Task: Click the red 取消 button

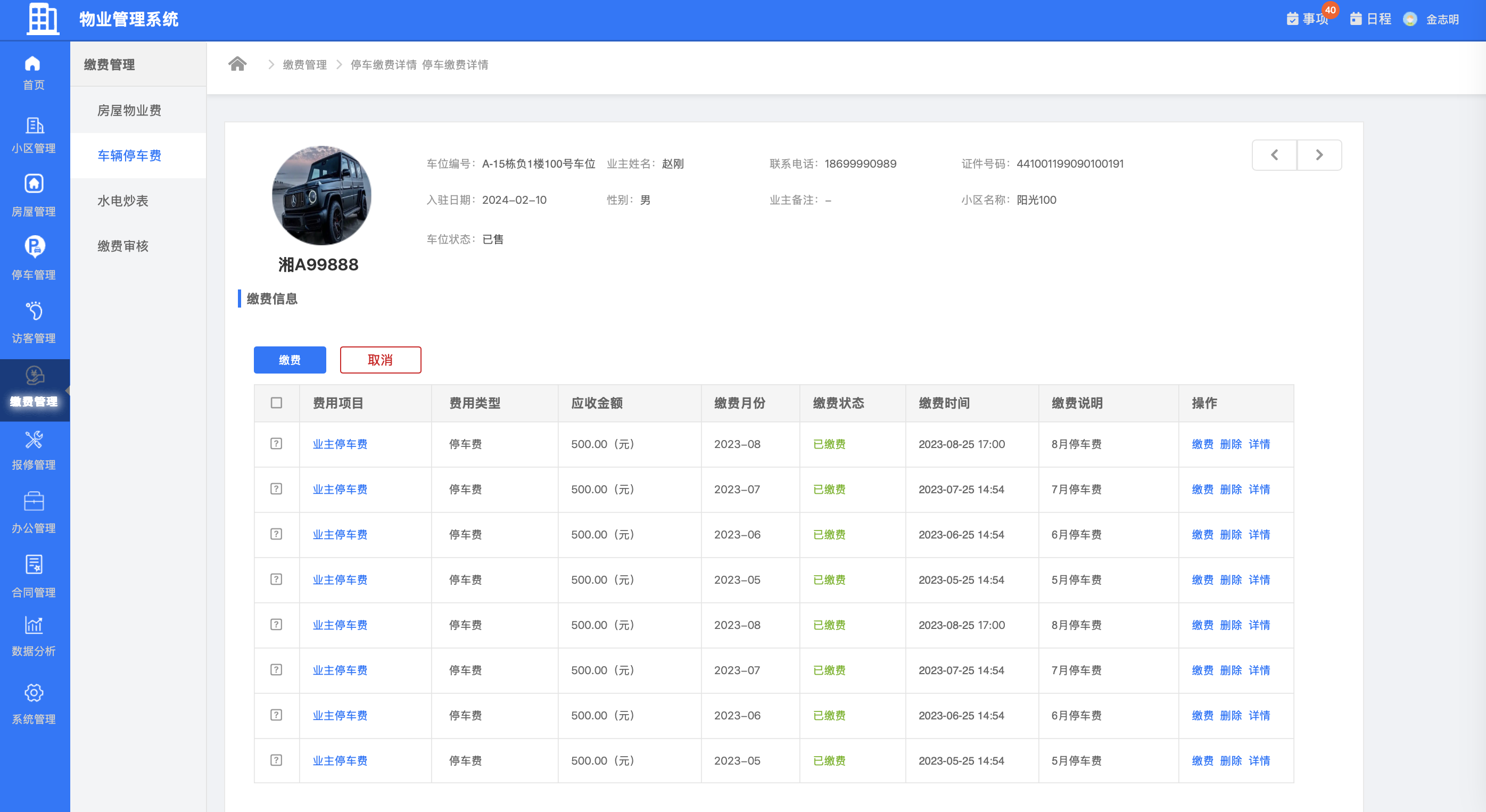Action: coord(380,360)
